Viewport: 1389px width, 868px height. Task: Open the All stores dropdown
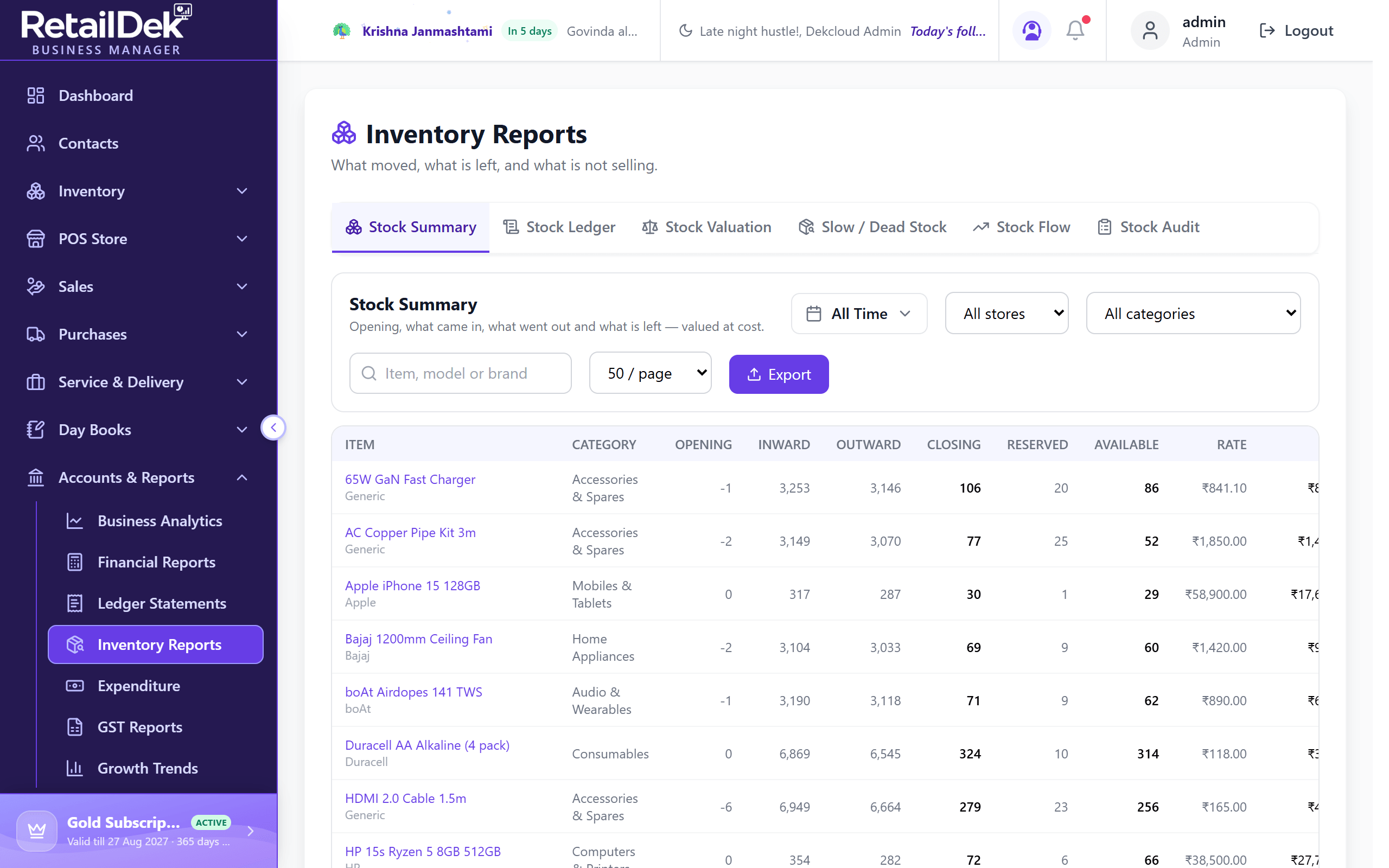click(x=1006, y=314)
